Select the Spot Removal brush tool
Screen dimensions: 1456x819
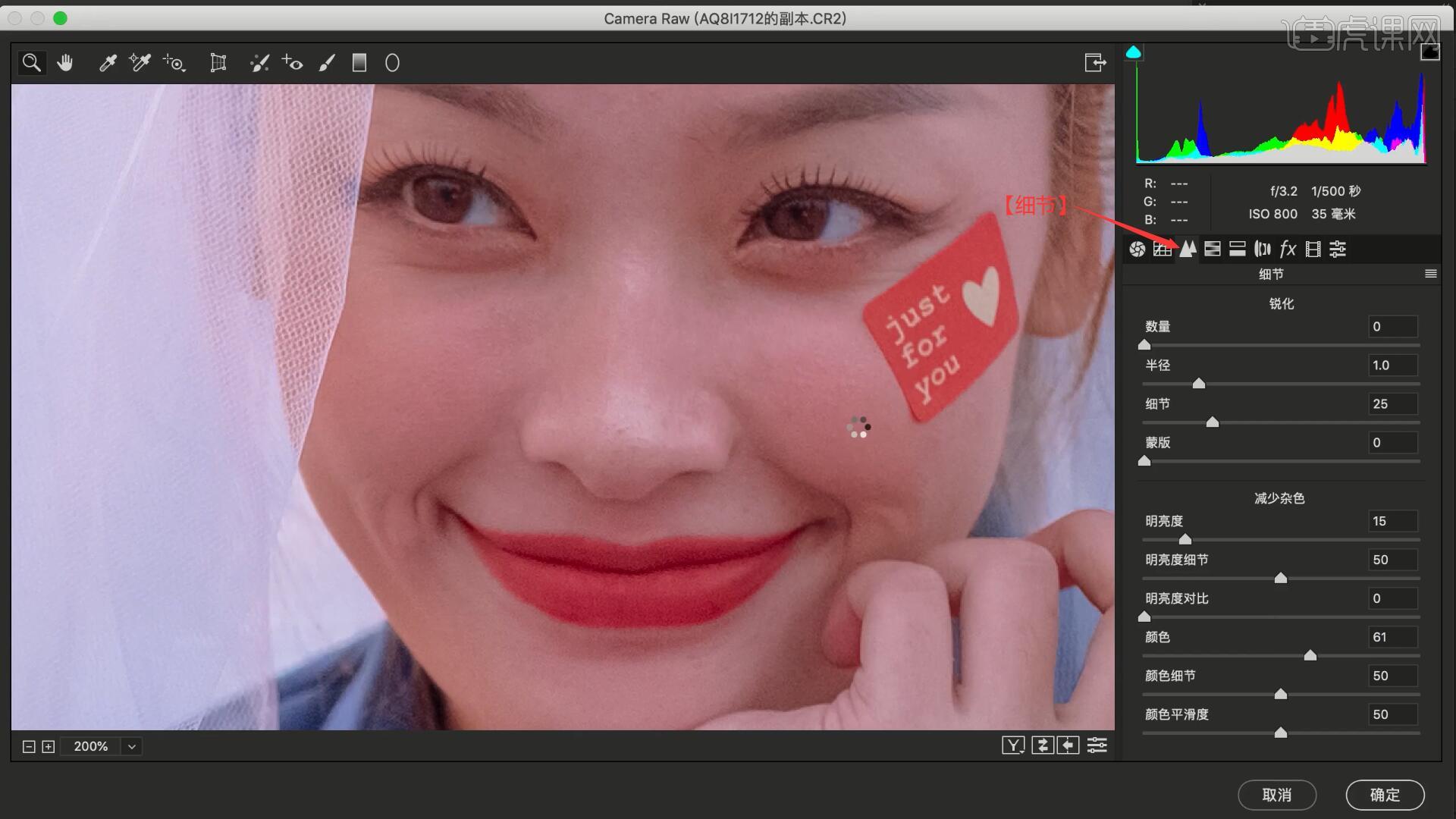coord(259,63)
